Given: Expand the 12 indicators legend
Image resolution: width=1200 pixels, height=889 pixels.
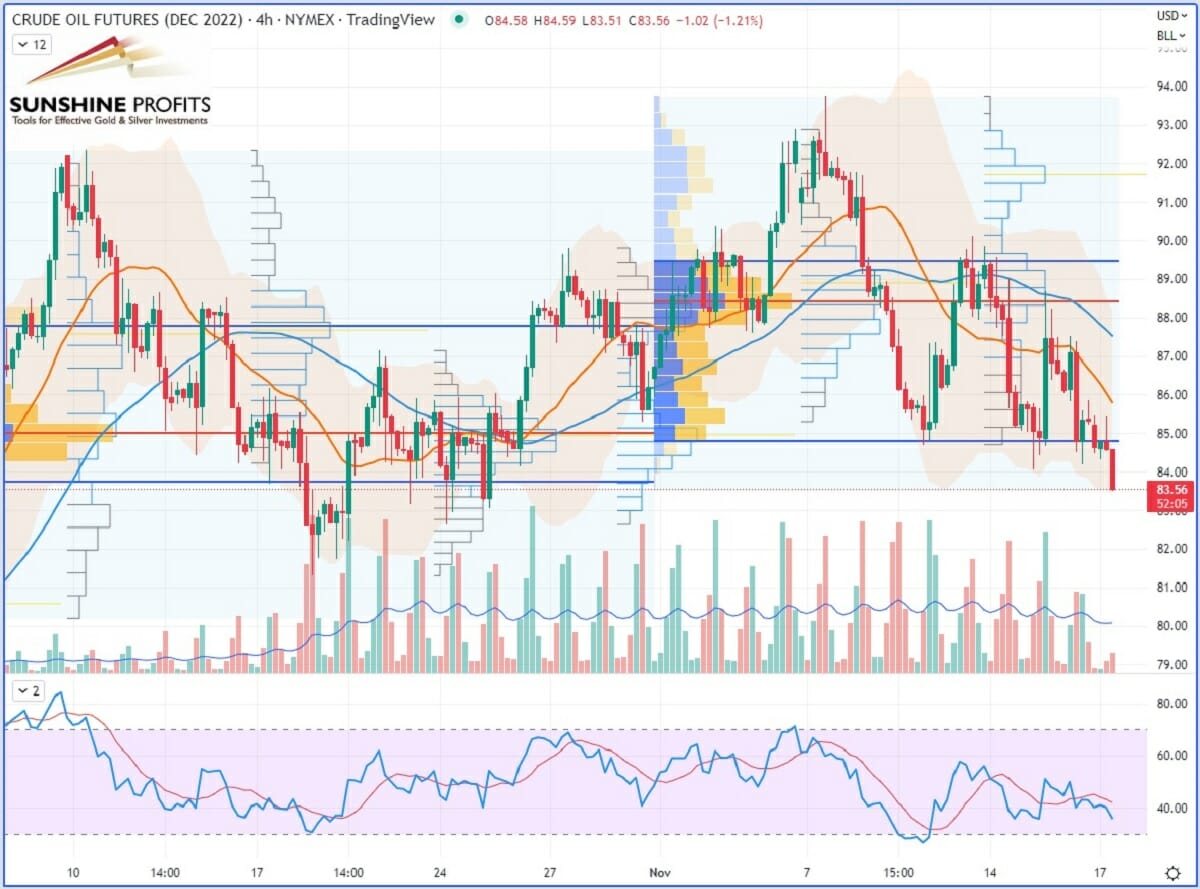Looking at the screenshot, I should (32, 44).
